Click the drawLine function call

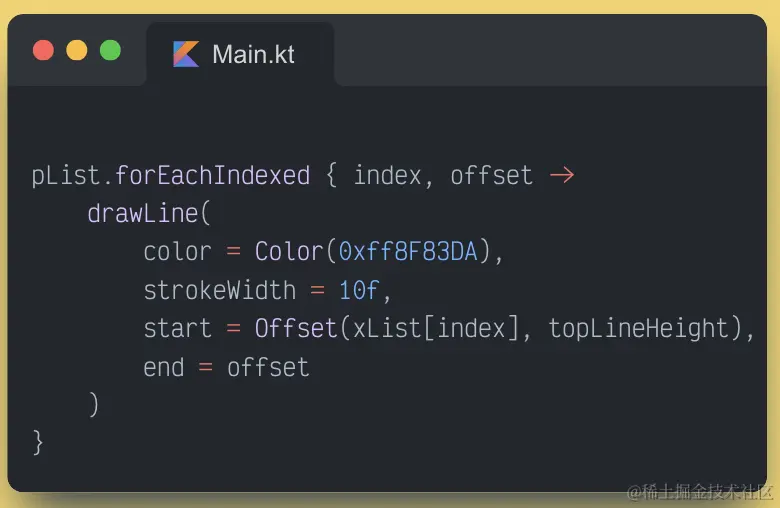tap(142, 214)
